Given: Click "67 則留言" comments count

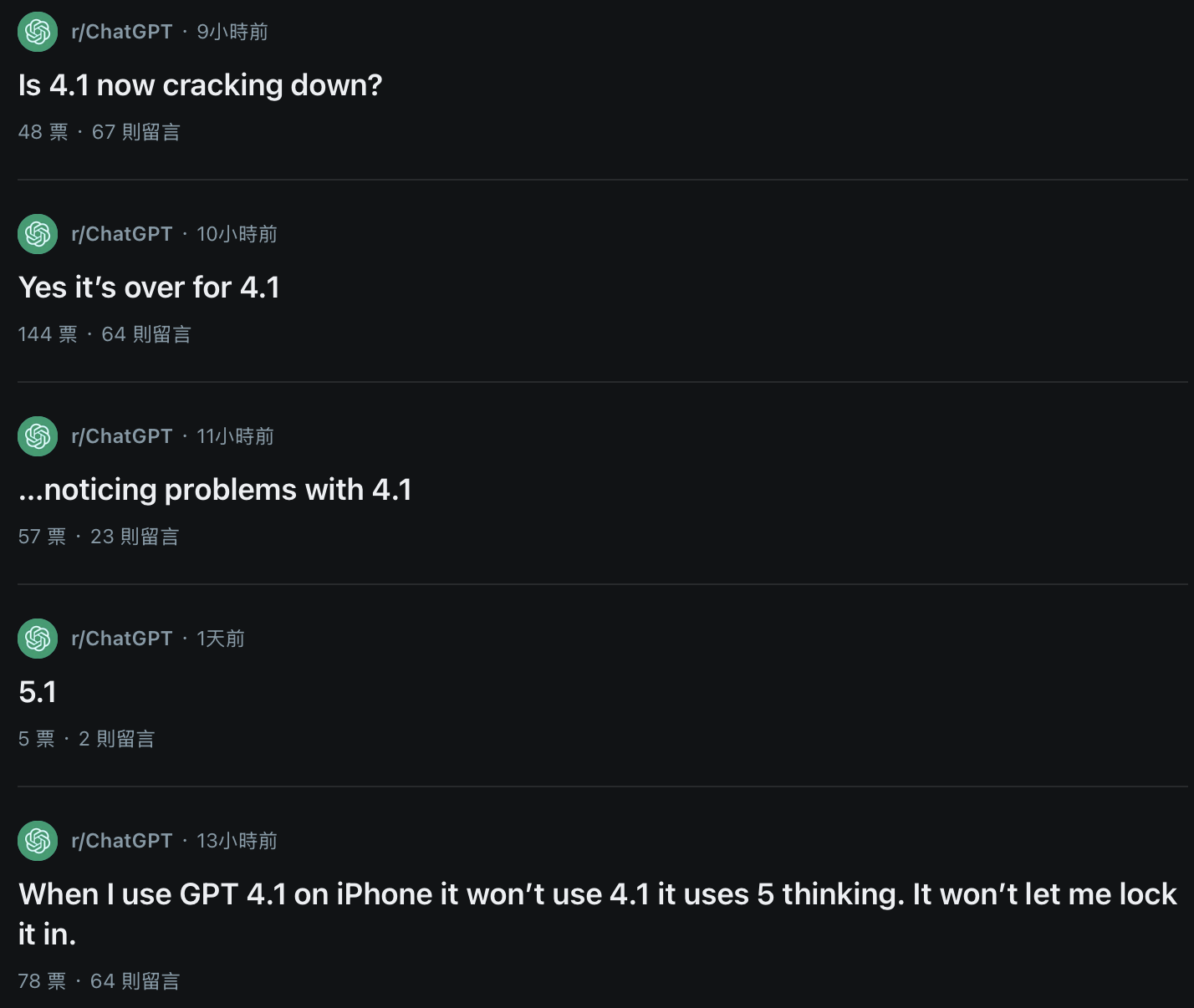Looking at the screenshot, I should 135,132.
